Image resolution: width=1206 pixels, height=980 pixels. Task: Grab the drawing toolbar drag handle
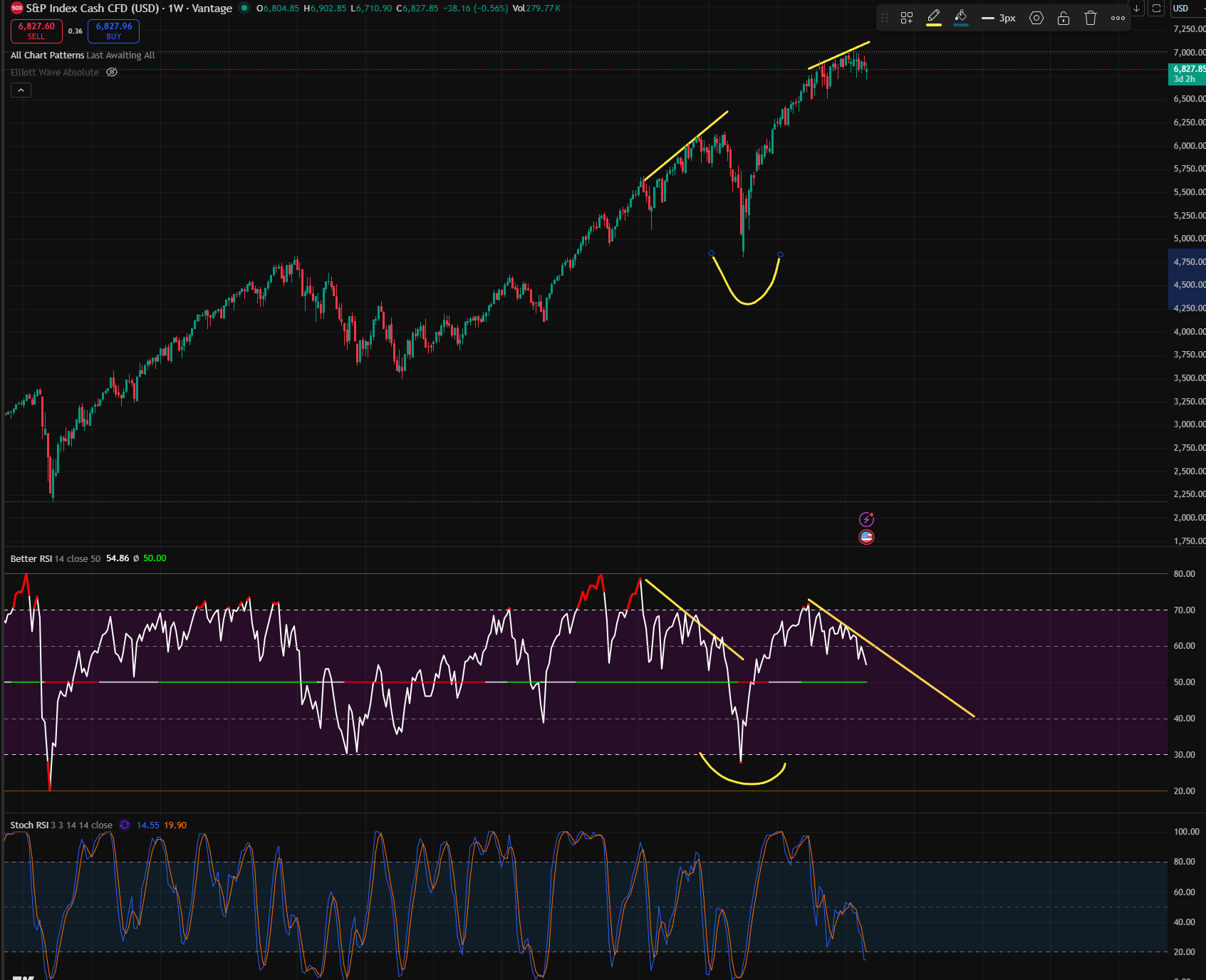coord(885,19)
